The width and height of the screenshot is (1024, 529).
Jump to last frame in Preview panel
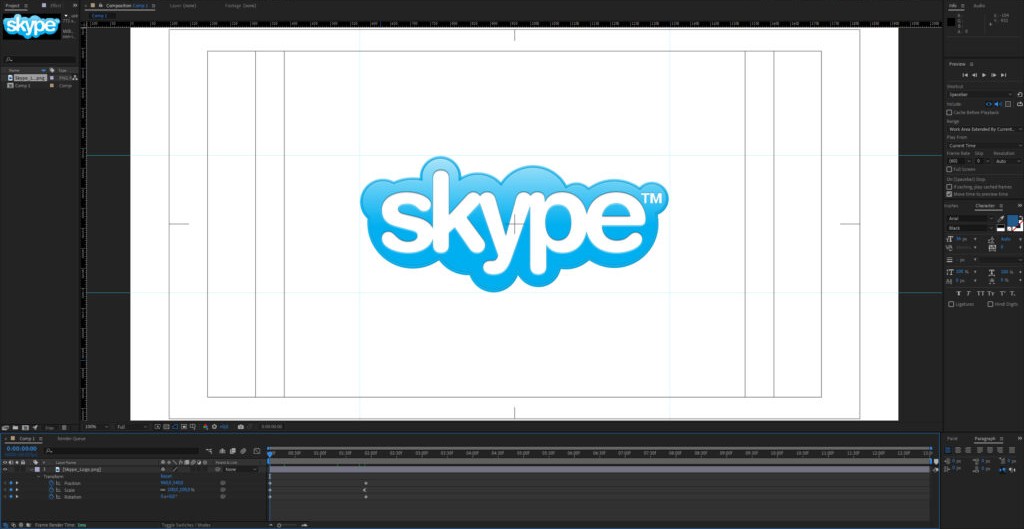(x=1004, y=74)
